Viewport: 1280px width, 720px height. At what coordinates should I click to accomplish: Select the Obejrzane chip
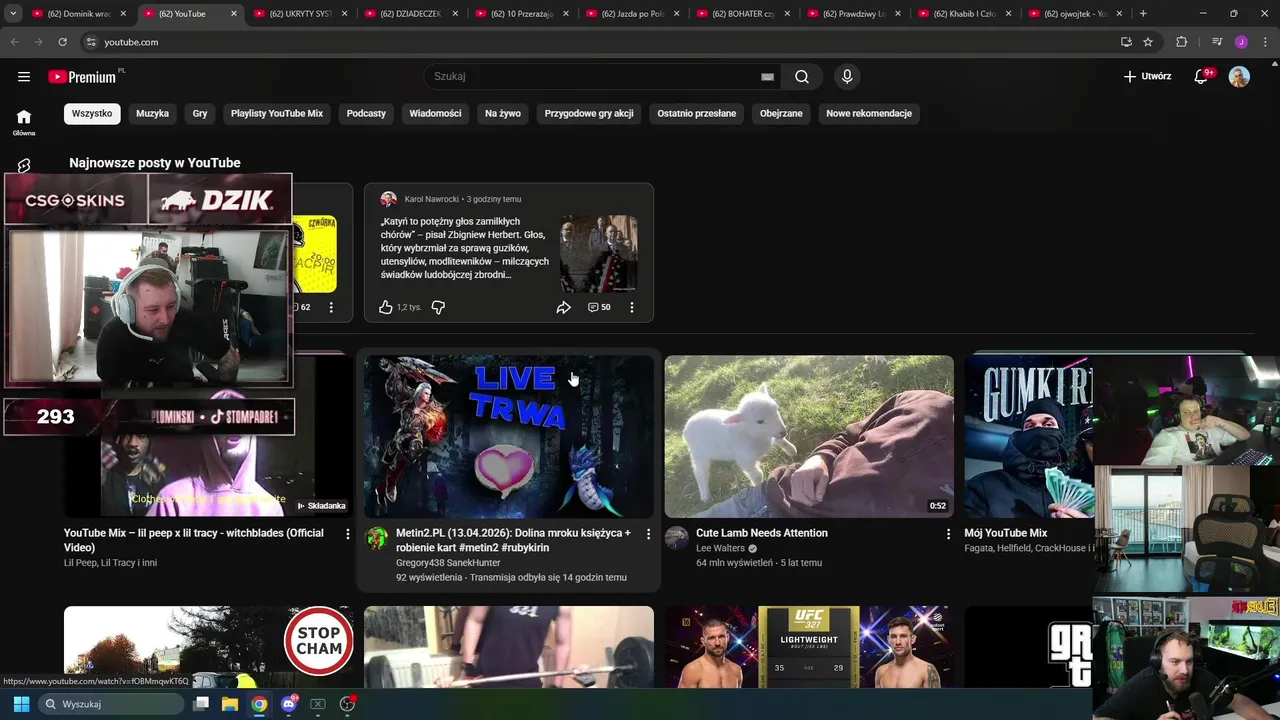coord(781,114)
